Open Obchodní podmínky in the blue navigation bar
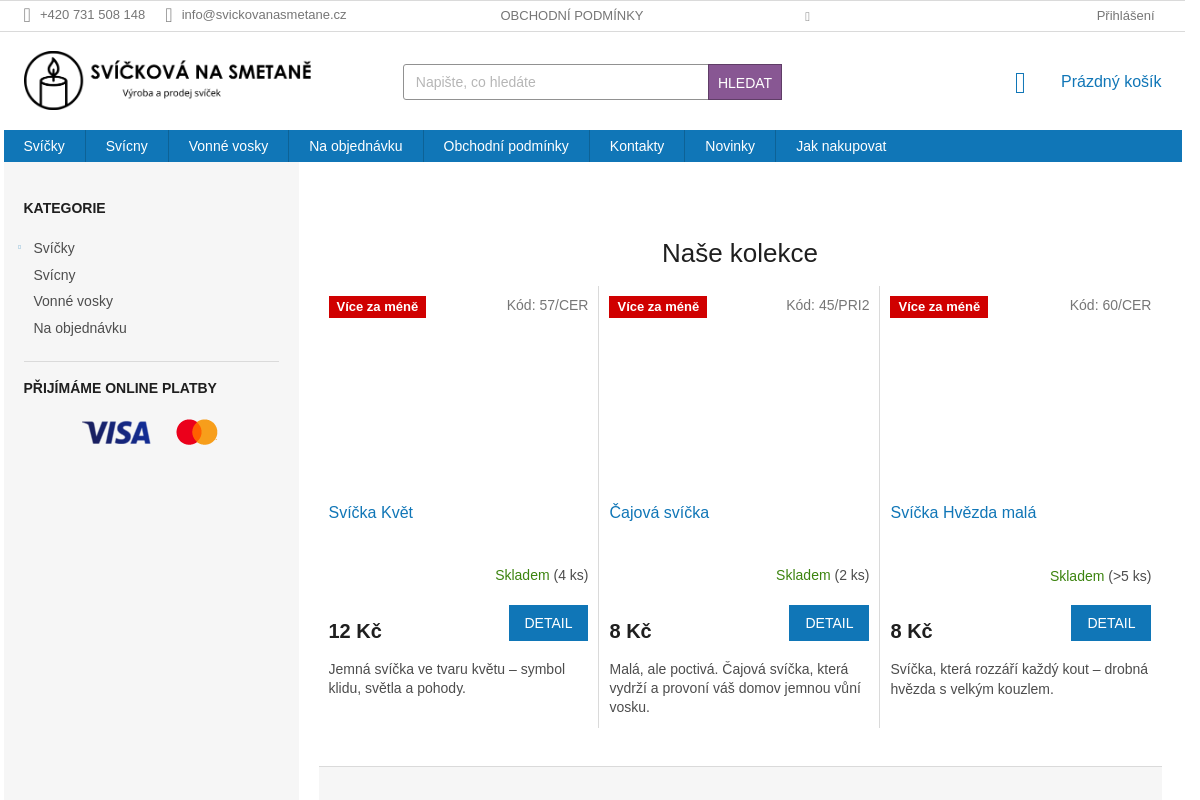 [506, 146]
